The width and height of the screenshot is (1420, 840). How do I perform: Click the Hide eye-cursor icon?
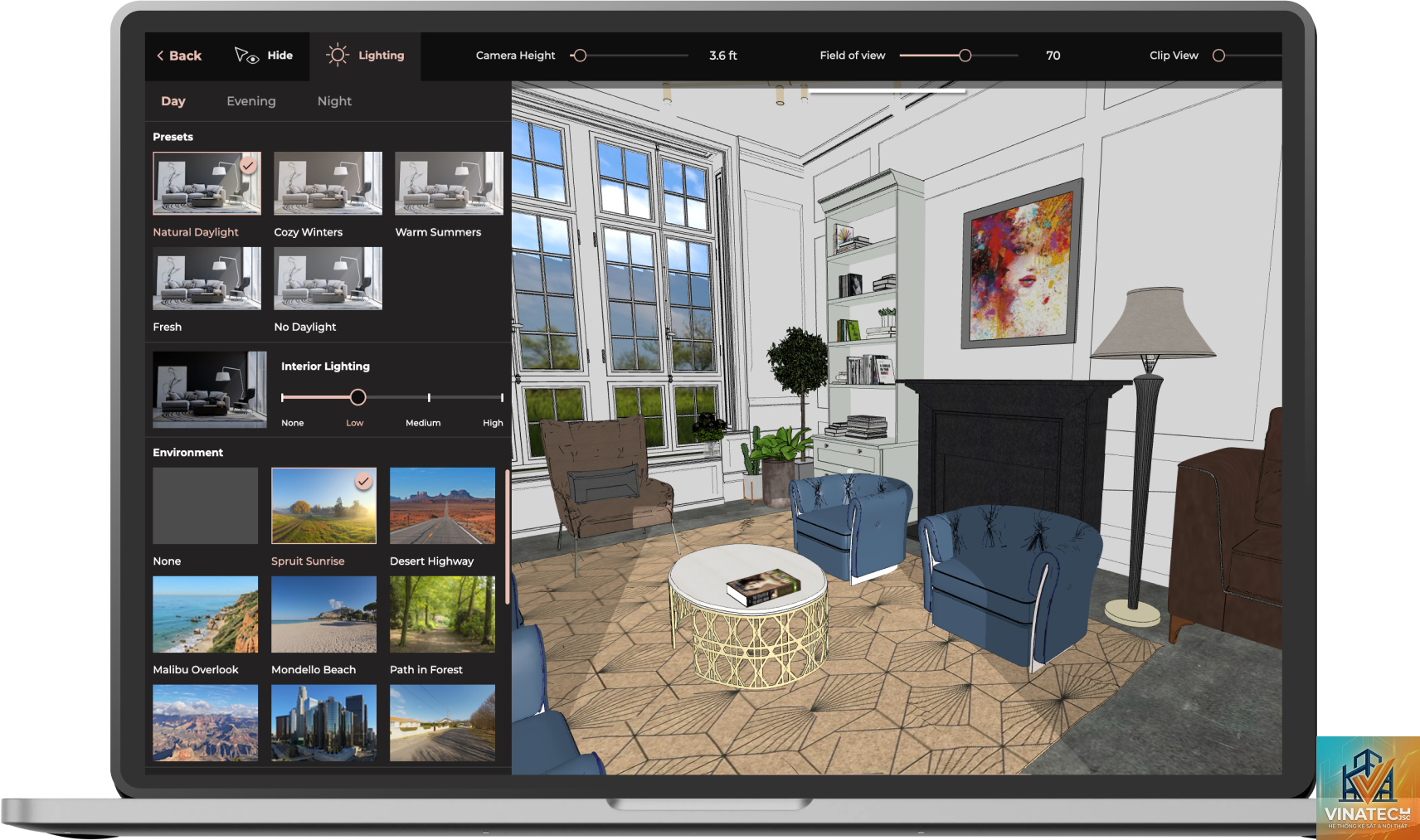click(246, 56)
